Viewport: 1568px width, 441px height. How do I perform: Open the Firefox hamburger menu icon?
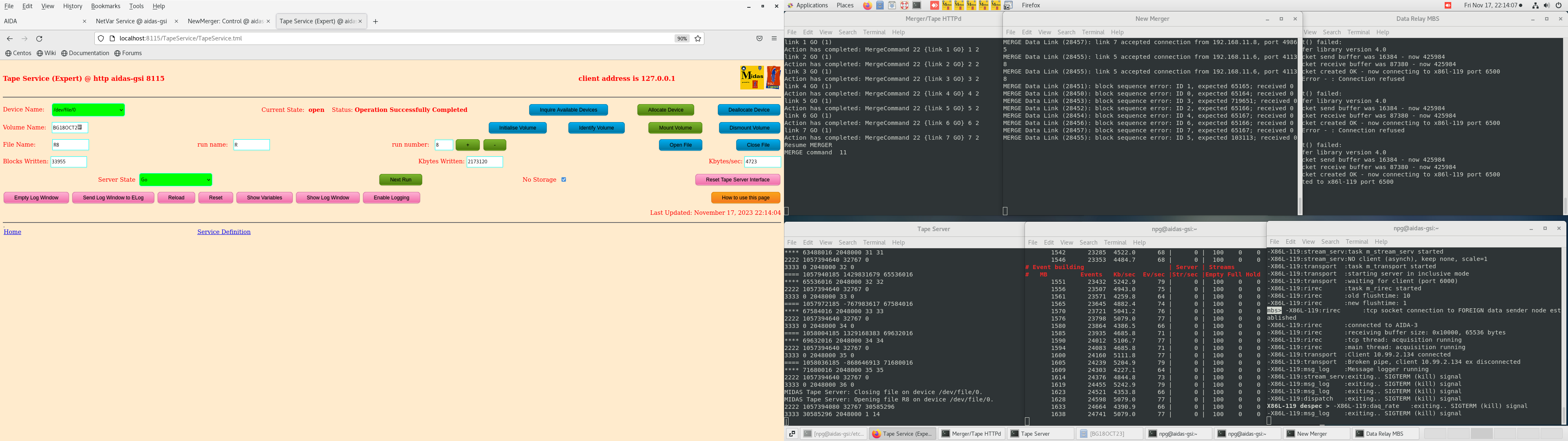click(774, 38)
